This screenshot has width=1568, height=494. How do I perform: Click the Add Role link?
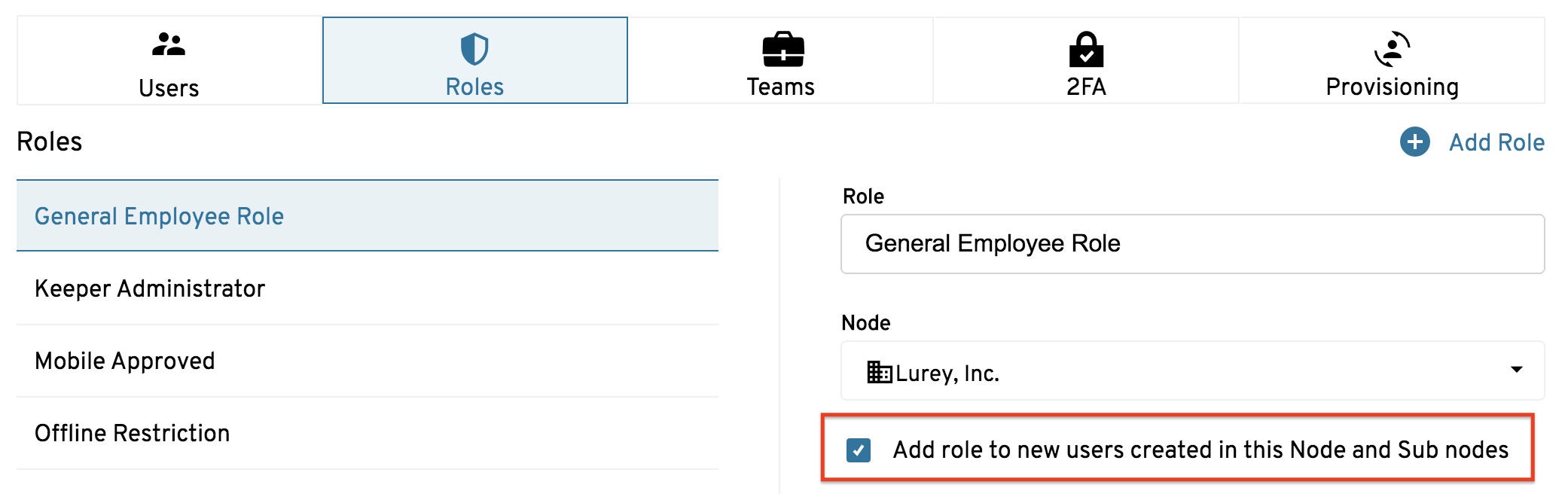tap(1496, 142)
